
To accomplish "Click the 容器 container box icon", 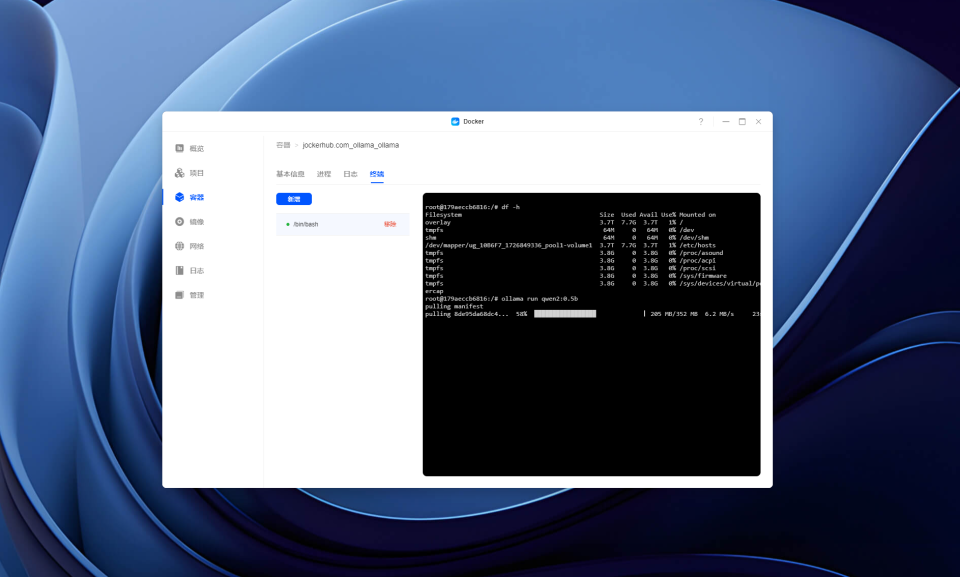I will coord(179,197).
